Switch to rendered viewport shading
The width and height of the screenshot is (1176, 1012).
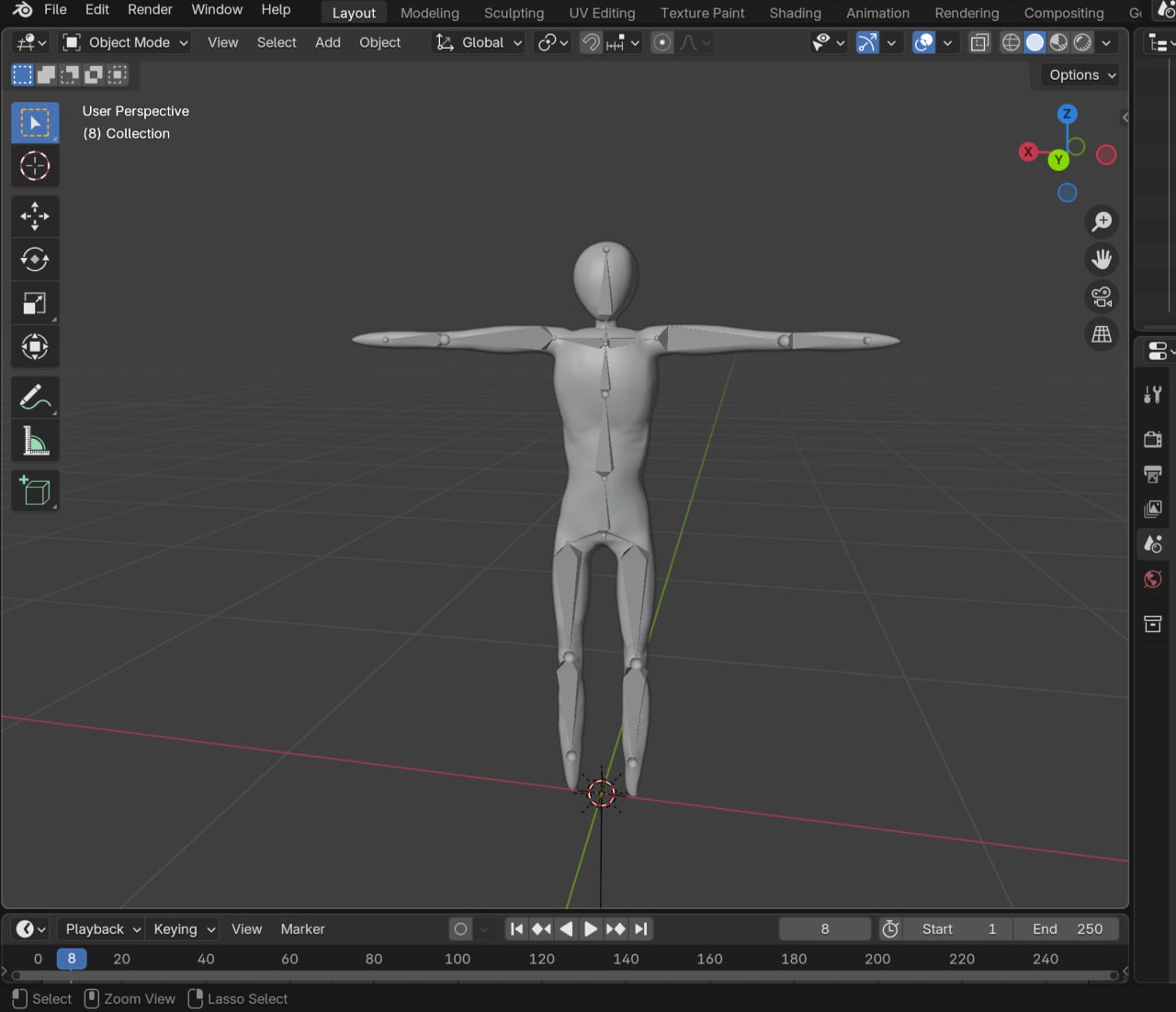pyautogui.click(x=1082, y=42)
